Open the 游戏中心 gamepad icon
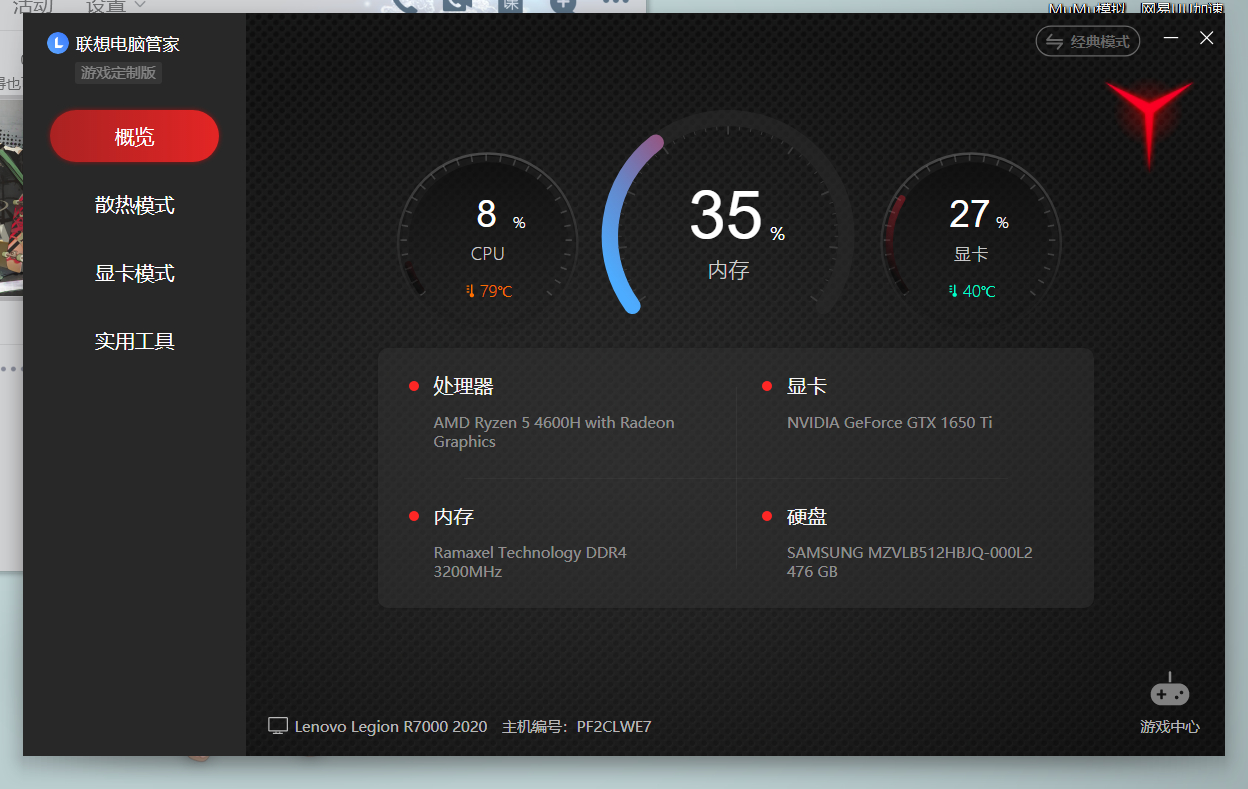Screen dimensions: 1248x789 tap(1169, 691)
